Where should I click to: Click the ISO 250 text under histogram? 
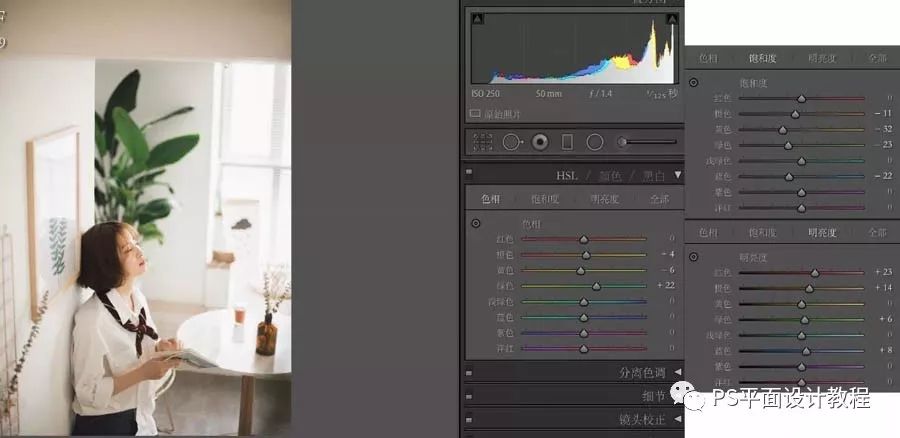(485, 94)
